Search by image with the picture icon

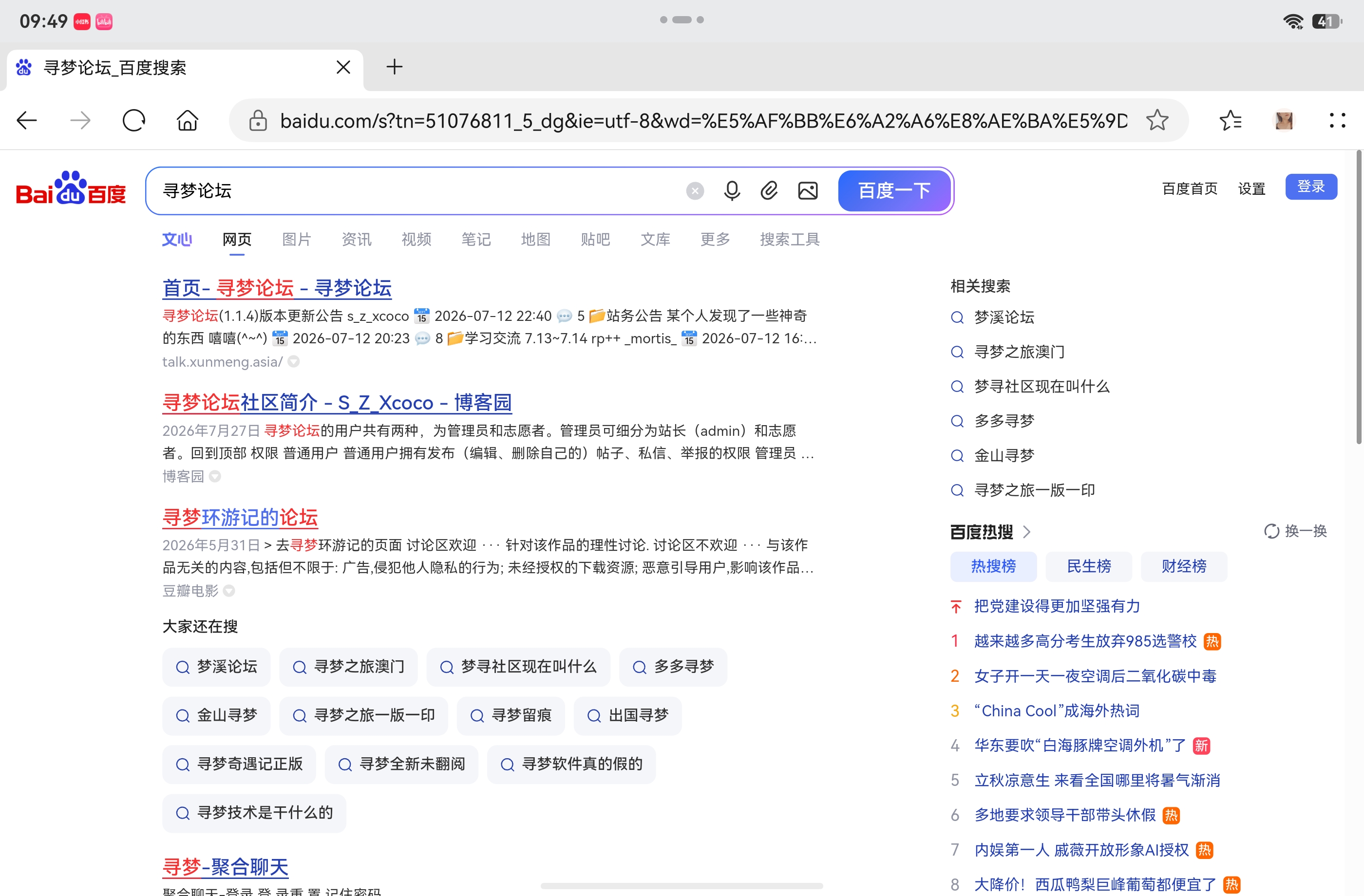tap(808, 191)
